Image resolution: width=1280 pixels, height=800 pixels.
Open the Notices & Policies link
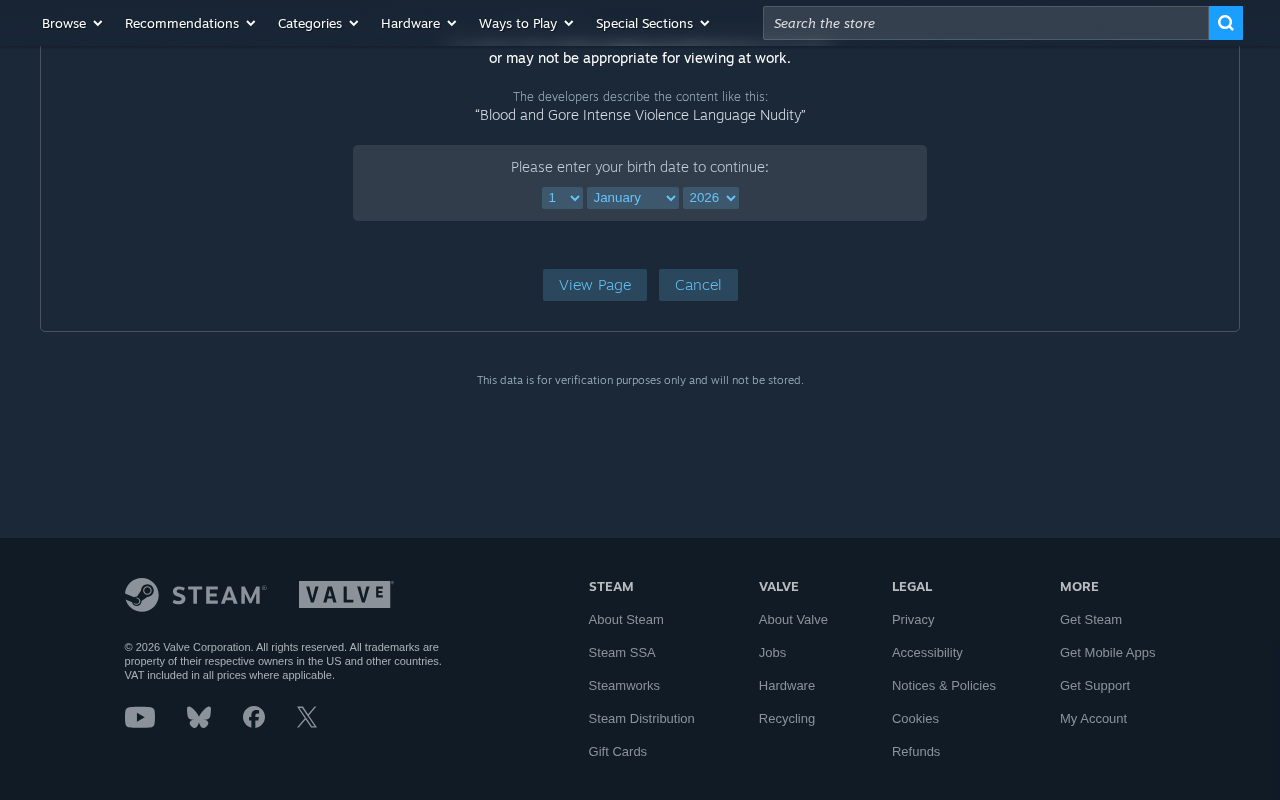944,686
